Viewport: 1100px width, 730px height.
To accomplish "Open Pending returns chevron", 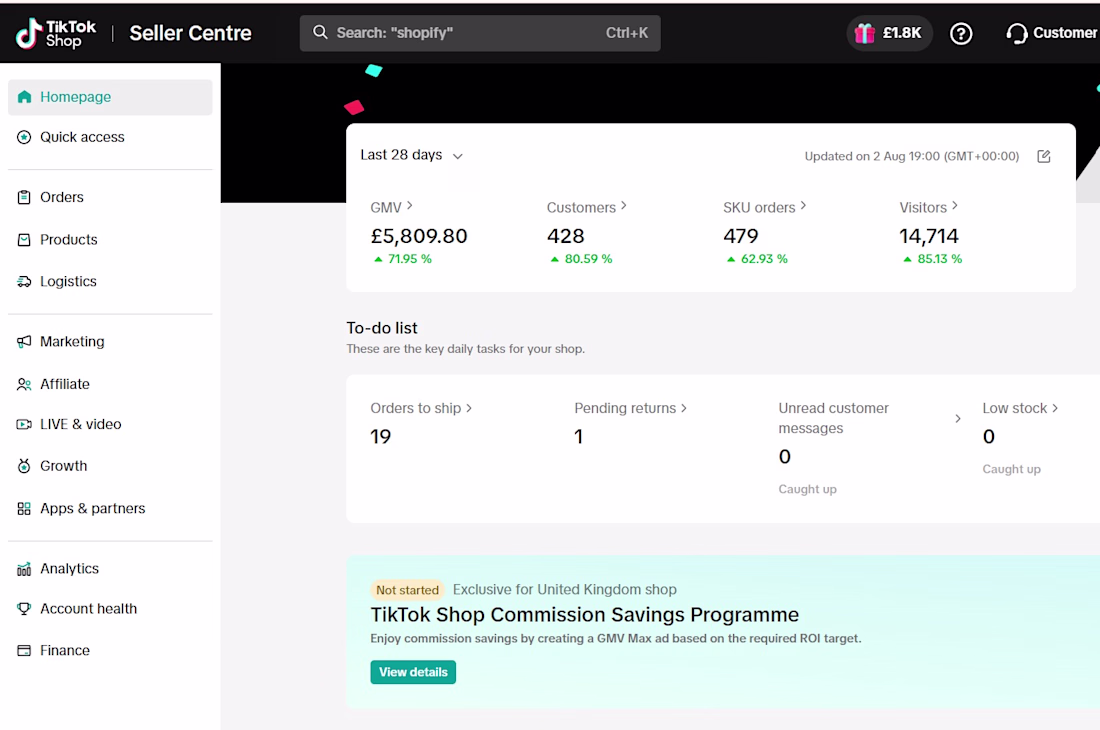I will point(684,408).
